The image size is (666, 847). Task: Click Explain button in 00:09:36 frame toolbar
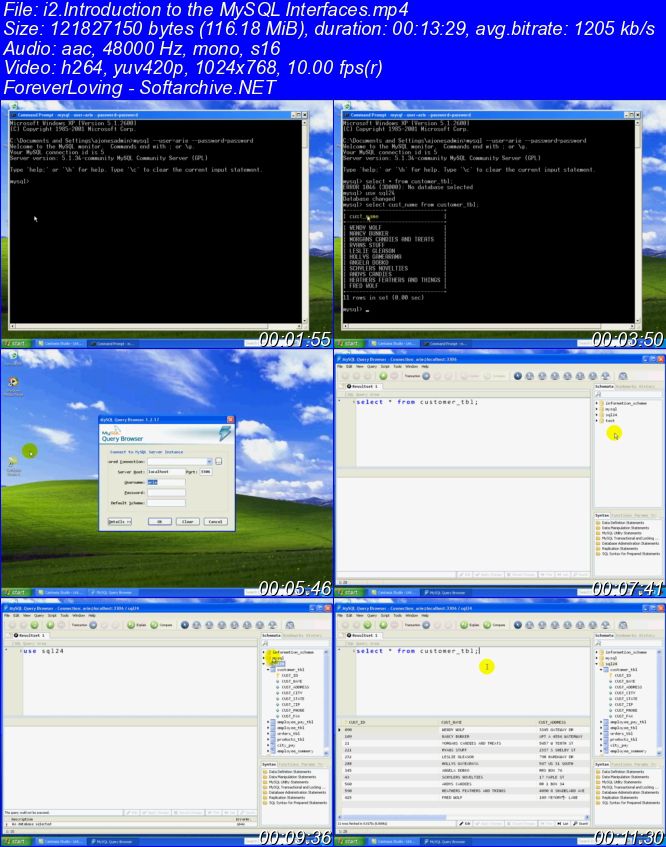click(x=137, y=625)
